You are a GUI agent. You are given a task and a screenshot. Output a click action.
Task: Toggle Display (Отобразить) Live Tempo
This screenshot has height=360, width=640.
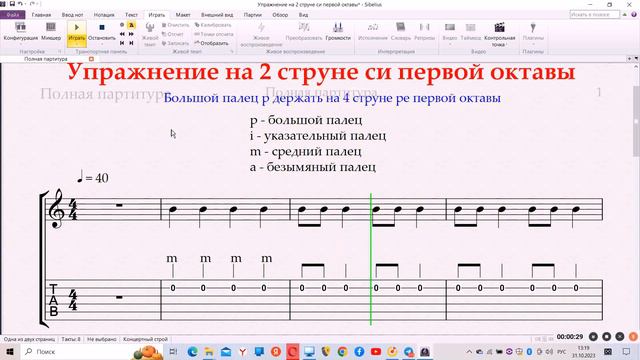(x=211, y=43)
